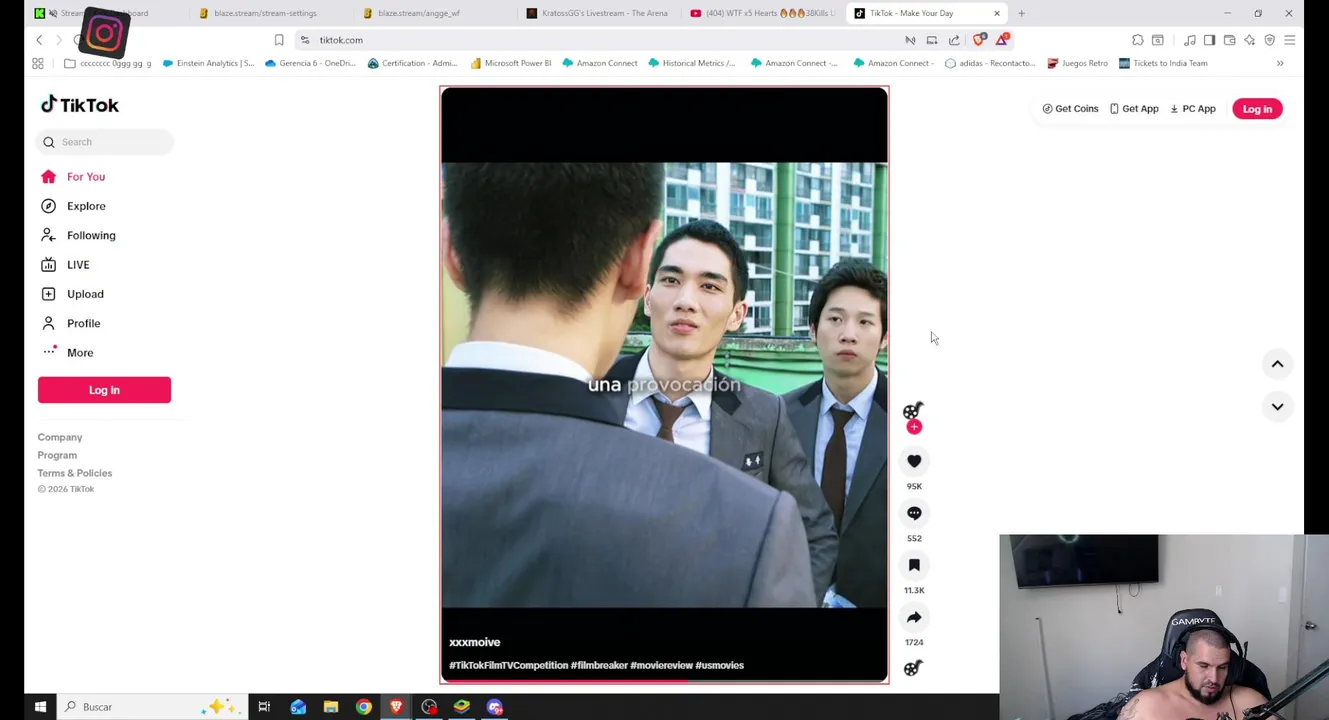Show more bookmarks with double chevron

point(1280,63)
